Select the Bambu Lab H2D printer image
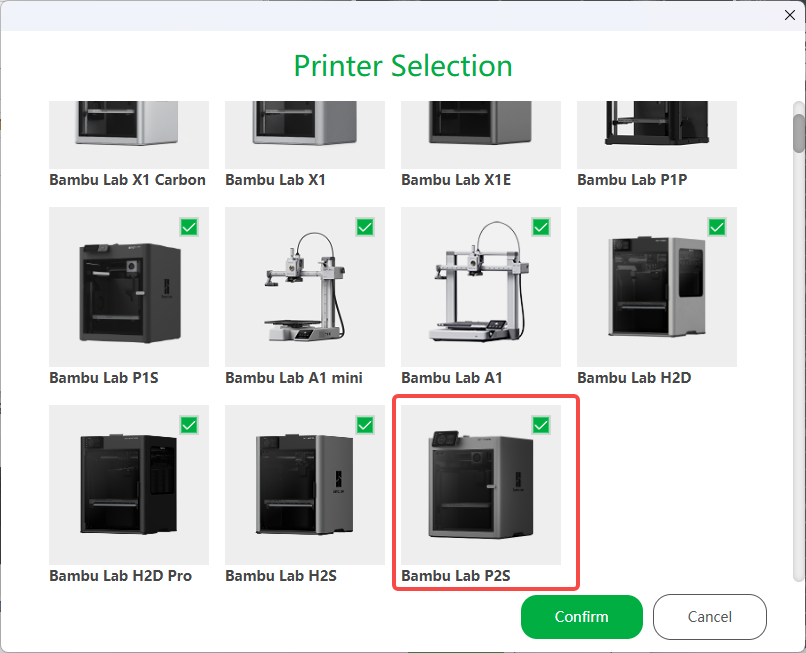The image size is (806, 653). click(x=657, y=287)
